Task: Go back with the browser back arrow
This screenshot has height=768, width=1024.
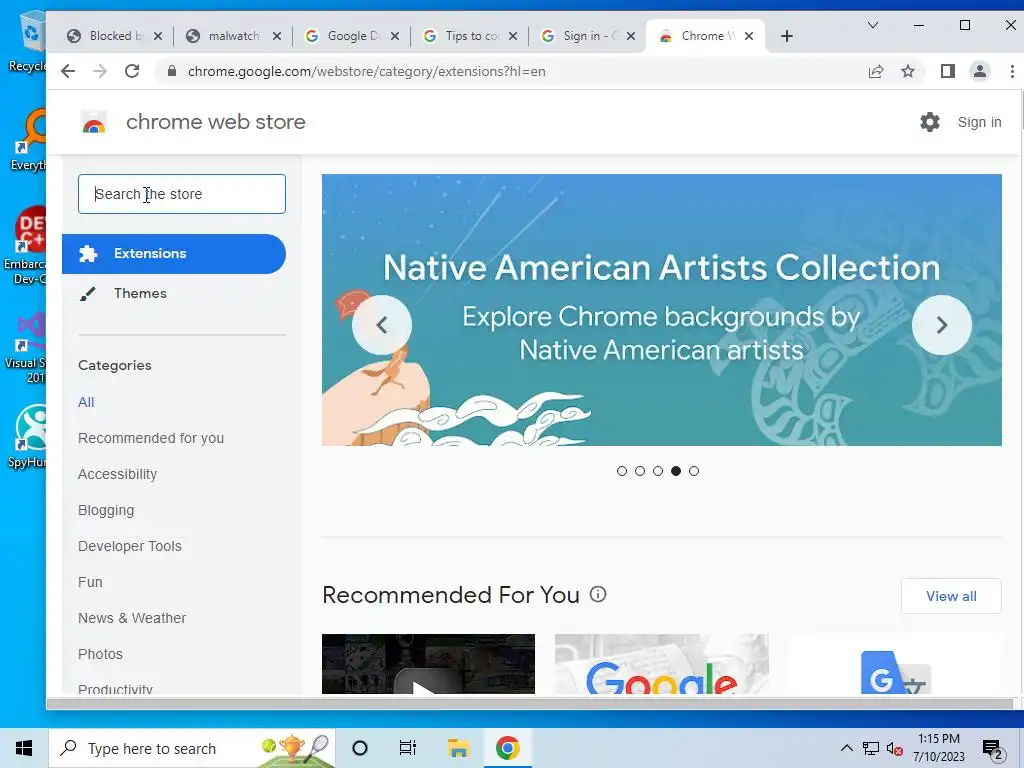Action: click(x=68, y=71)
